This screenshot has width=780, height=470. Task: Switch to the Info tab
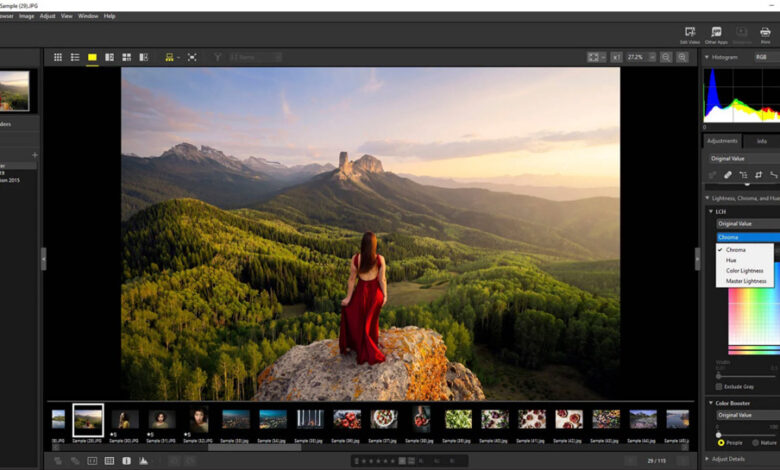tap(761, 141)
